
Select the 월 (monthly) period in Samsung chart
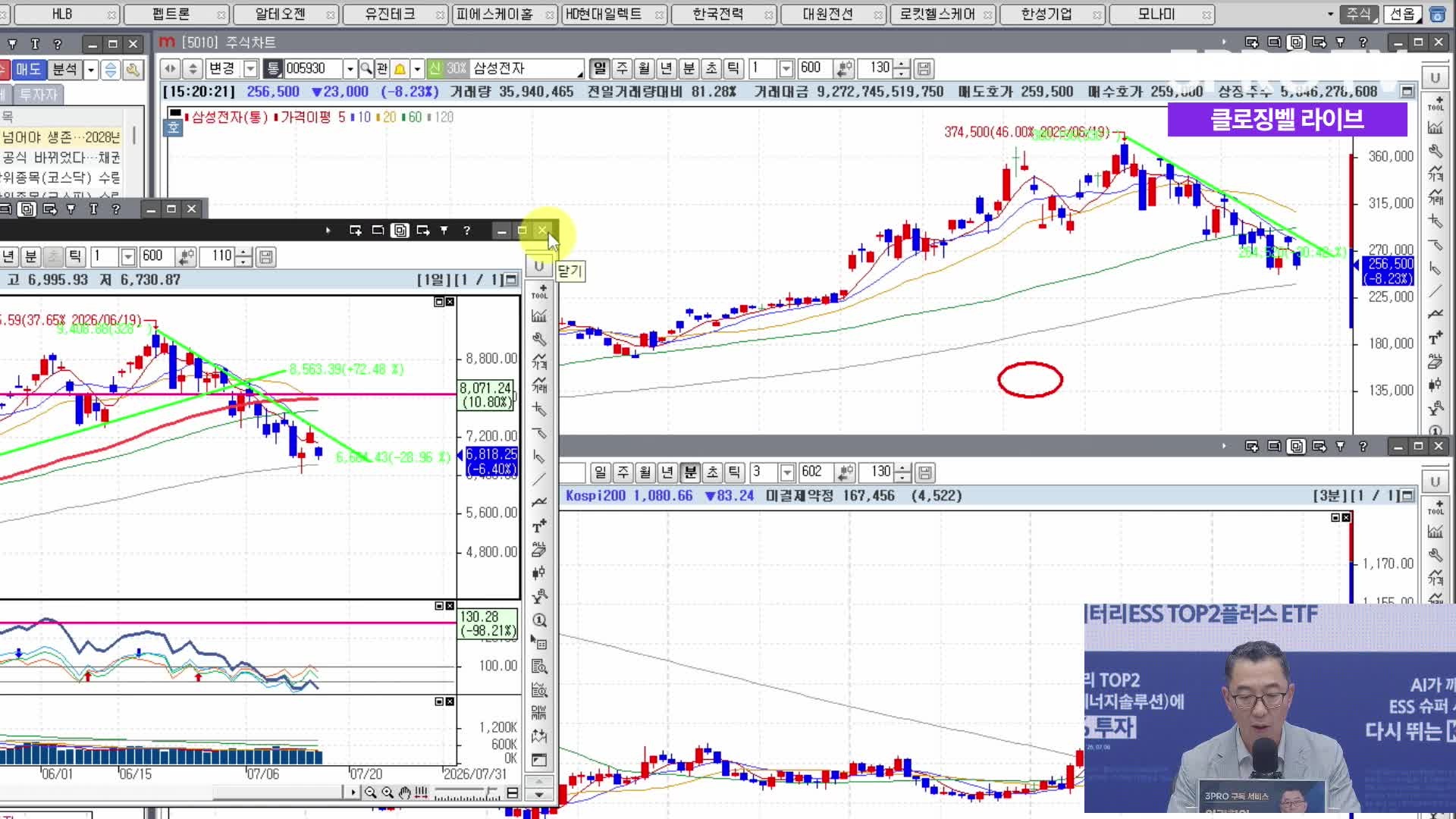[644, 69]
